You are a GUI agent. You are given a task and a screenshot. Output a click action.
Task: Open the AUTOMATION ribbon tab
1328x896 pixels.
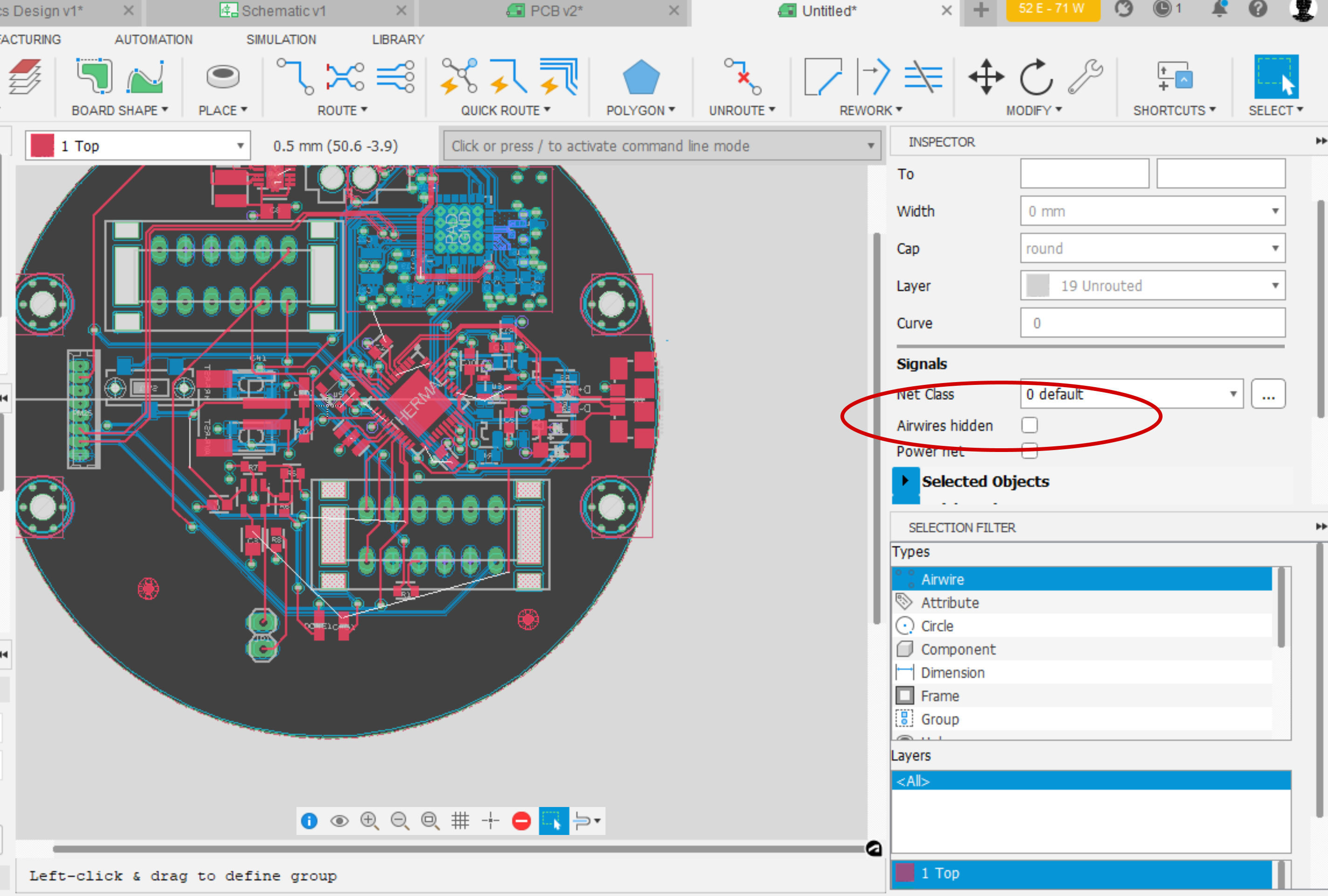(x=153, y=40)
